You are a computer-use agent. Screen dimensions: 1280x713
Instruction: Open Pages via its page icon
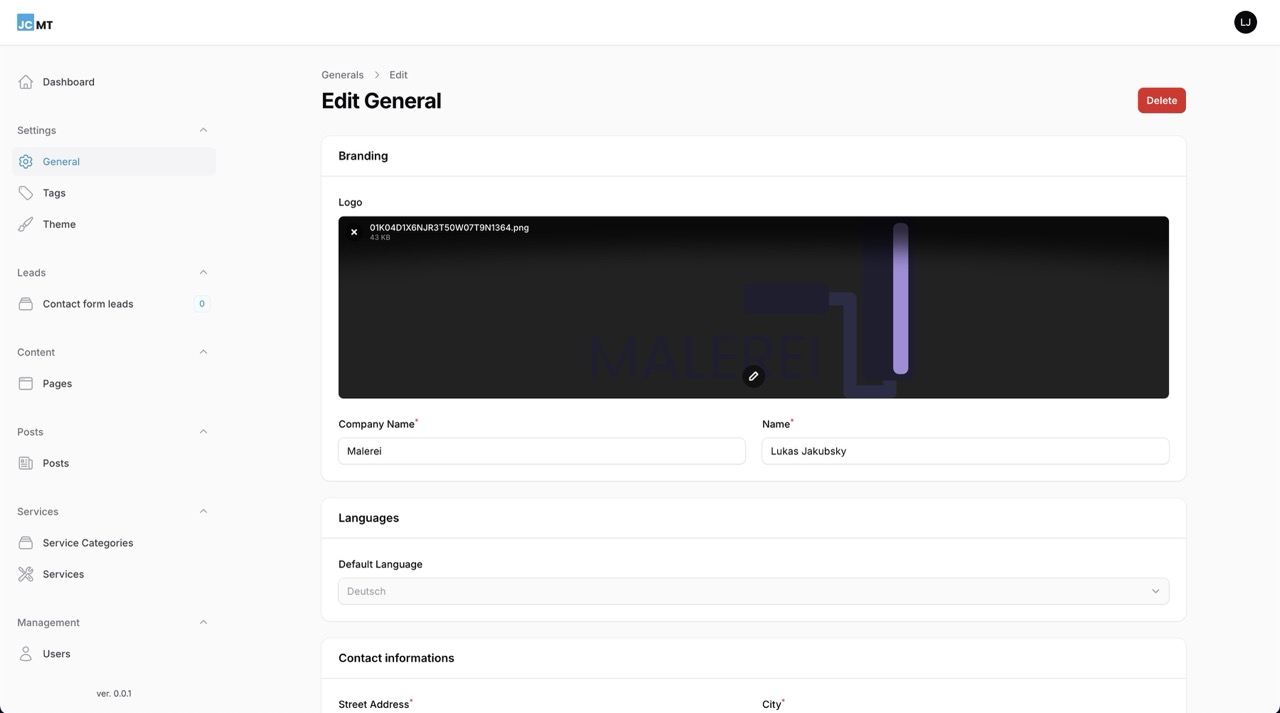pyautogui.click(x=25, y=383)
